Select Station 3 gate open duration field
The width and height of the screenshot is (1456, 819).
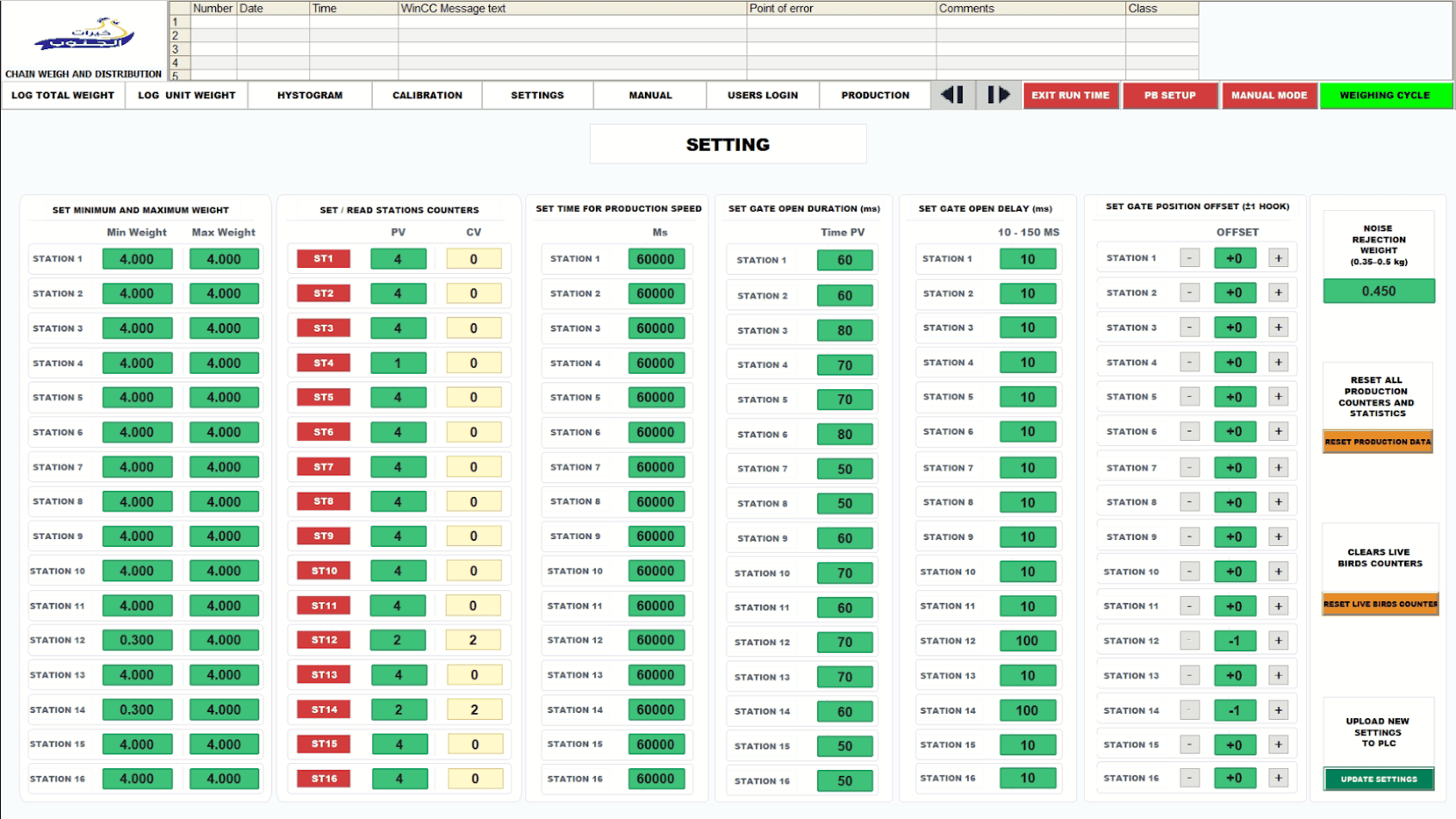tap(845, 331)
